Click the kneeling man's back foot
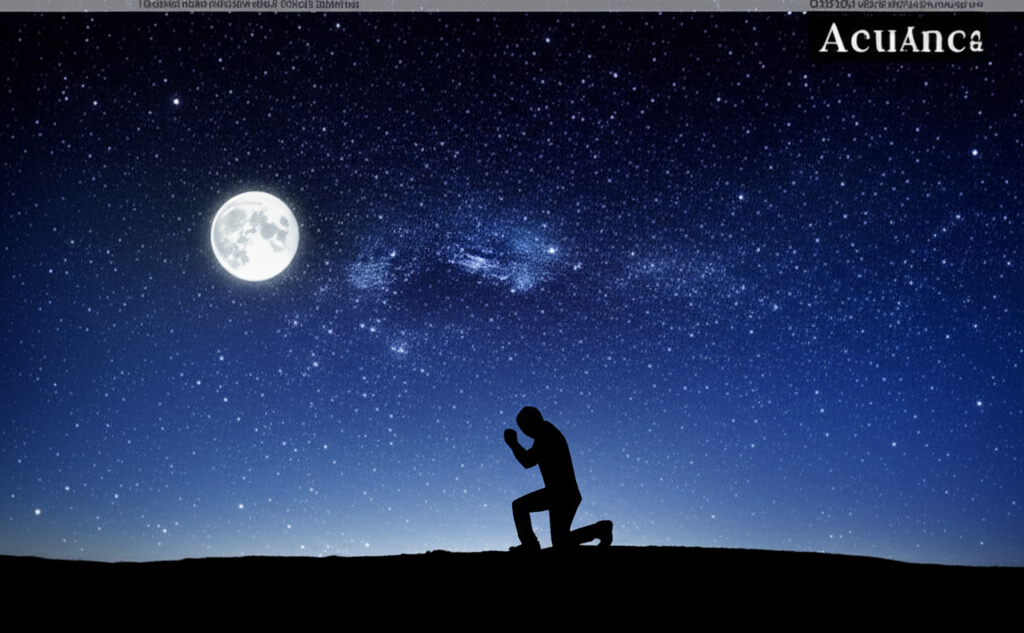Screen dimensions: 1024x633 click(603, 532)
